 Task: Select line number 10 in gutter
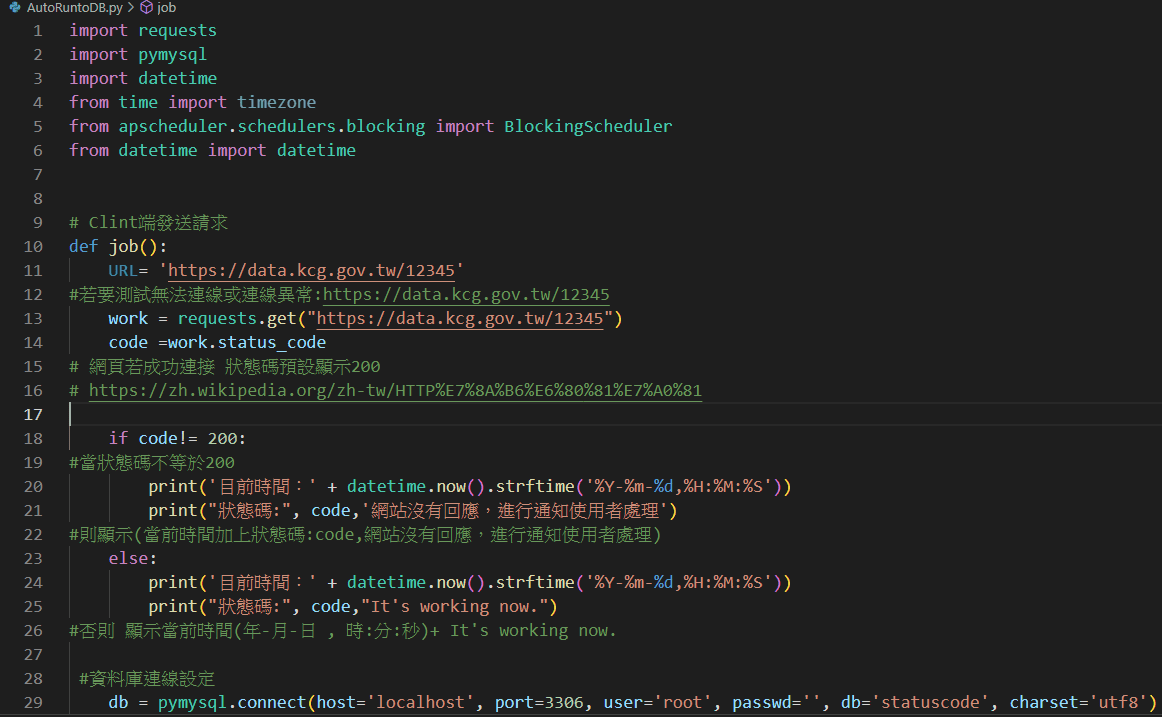[32, 246]
